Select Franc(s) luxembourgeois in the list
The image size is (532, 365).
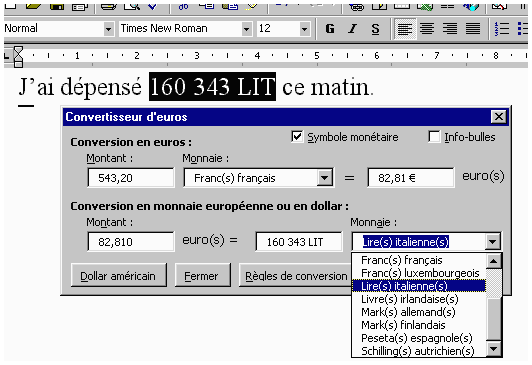coord(419,273)
